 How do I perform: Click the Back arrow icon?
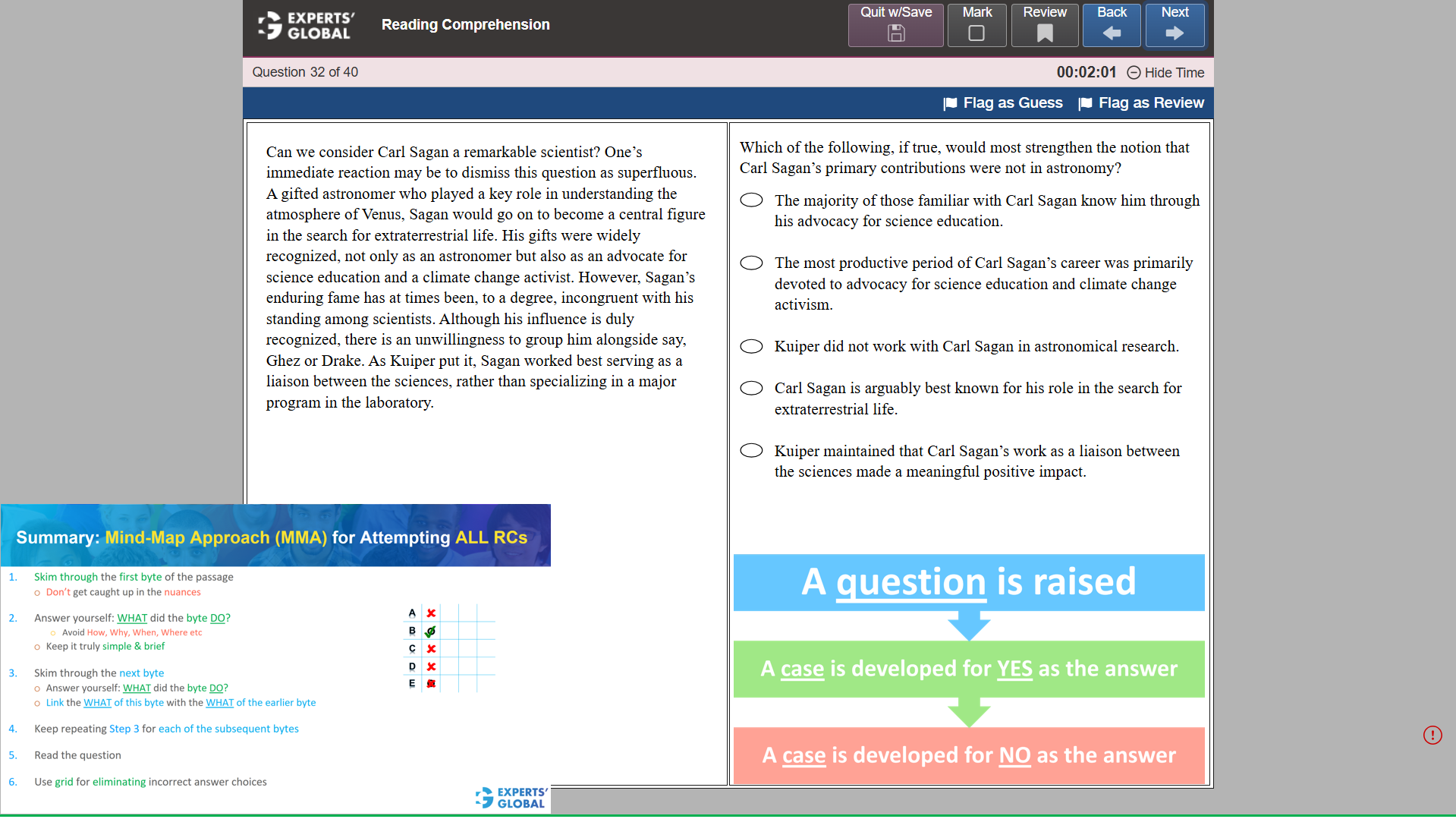click(1111, 33)
